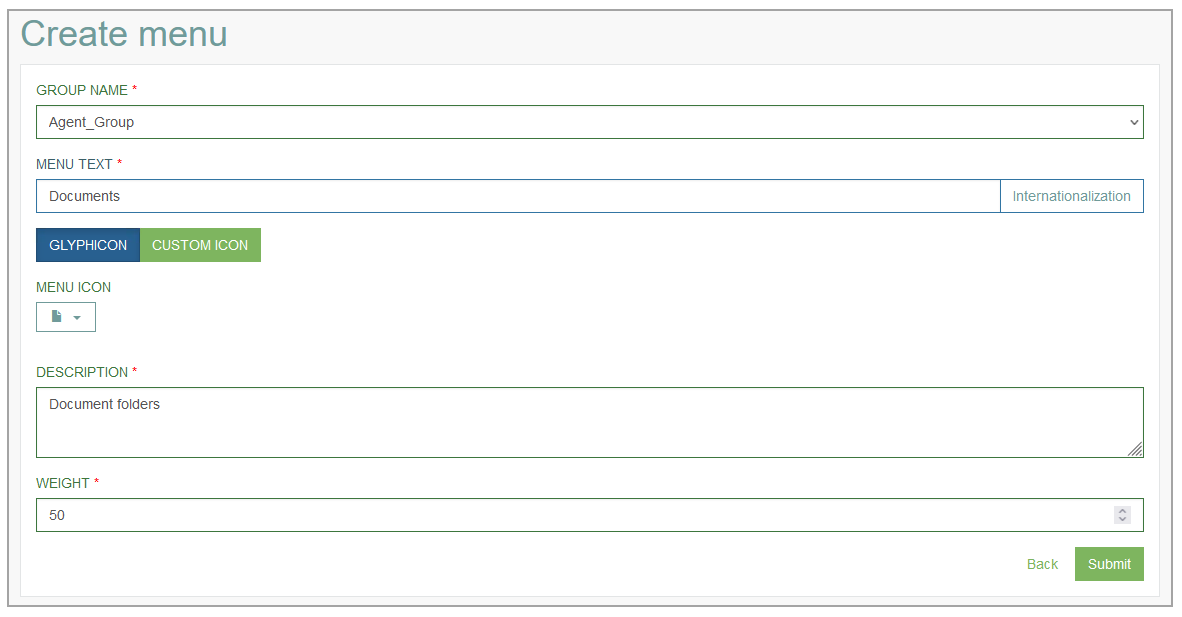
Task: Click the WEIGHT field label
Action: point(63,483)
